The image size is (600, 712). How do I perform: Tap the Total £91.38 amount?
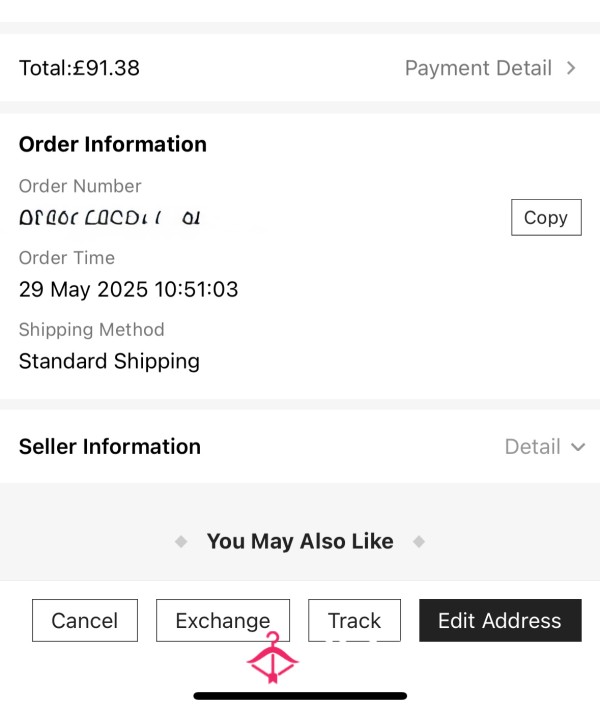(79, 68)
